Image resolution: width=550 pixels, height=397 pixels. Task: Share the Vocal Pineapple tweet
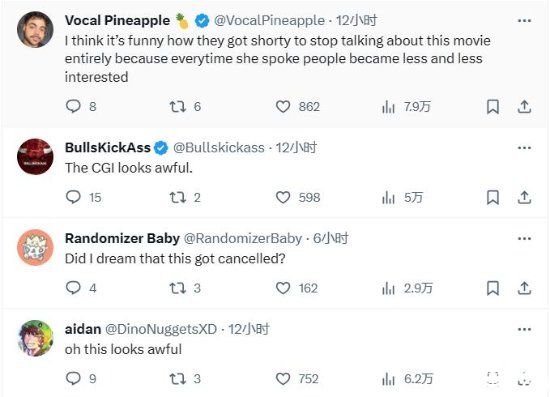click(524, 107)
